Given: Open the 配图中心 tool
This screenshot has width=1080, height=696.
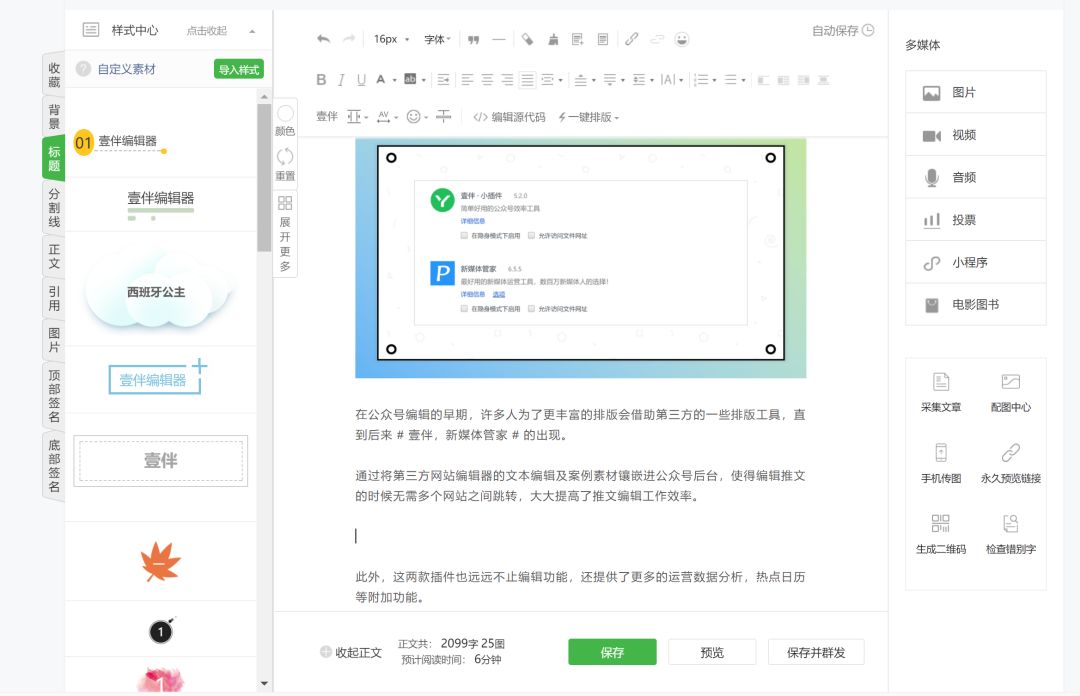Looking at the screenshot, I should 1010,392.
